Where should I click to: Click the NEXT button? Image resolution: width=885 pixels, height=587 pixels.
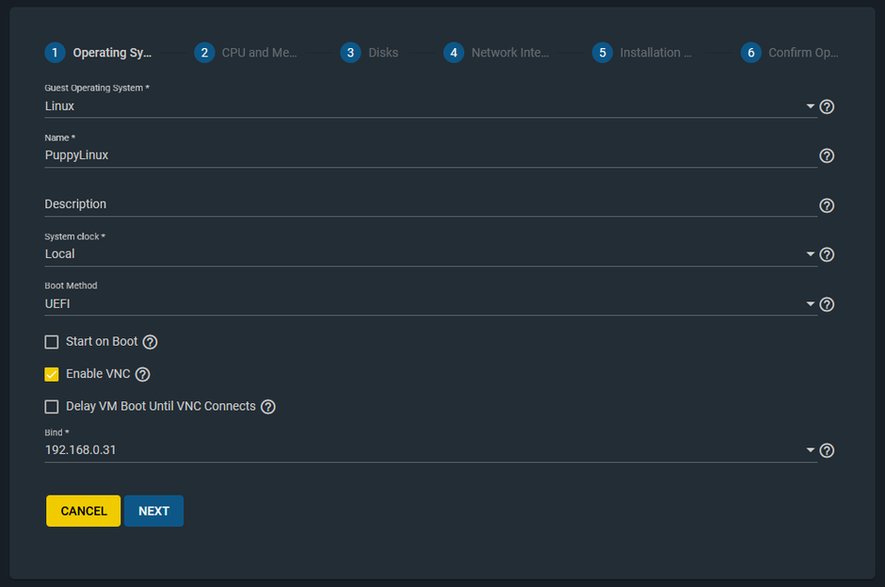click(x=154, y=511)
